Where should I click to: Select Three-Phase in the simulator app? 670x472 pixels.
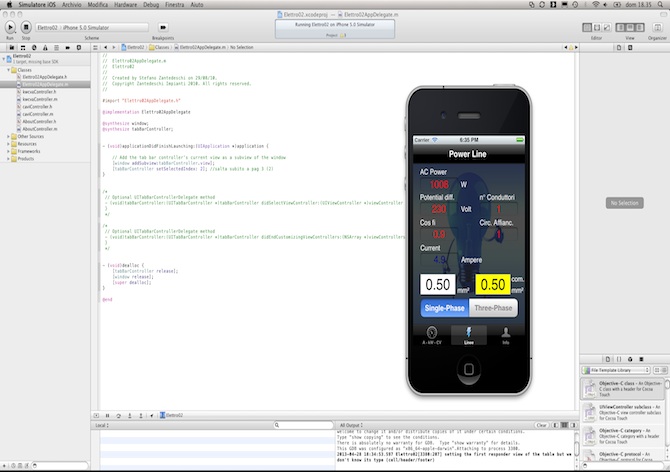tap(494, 308)
